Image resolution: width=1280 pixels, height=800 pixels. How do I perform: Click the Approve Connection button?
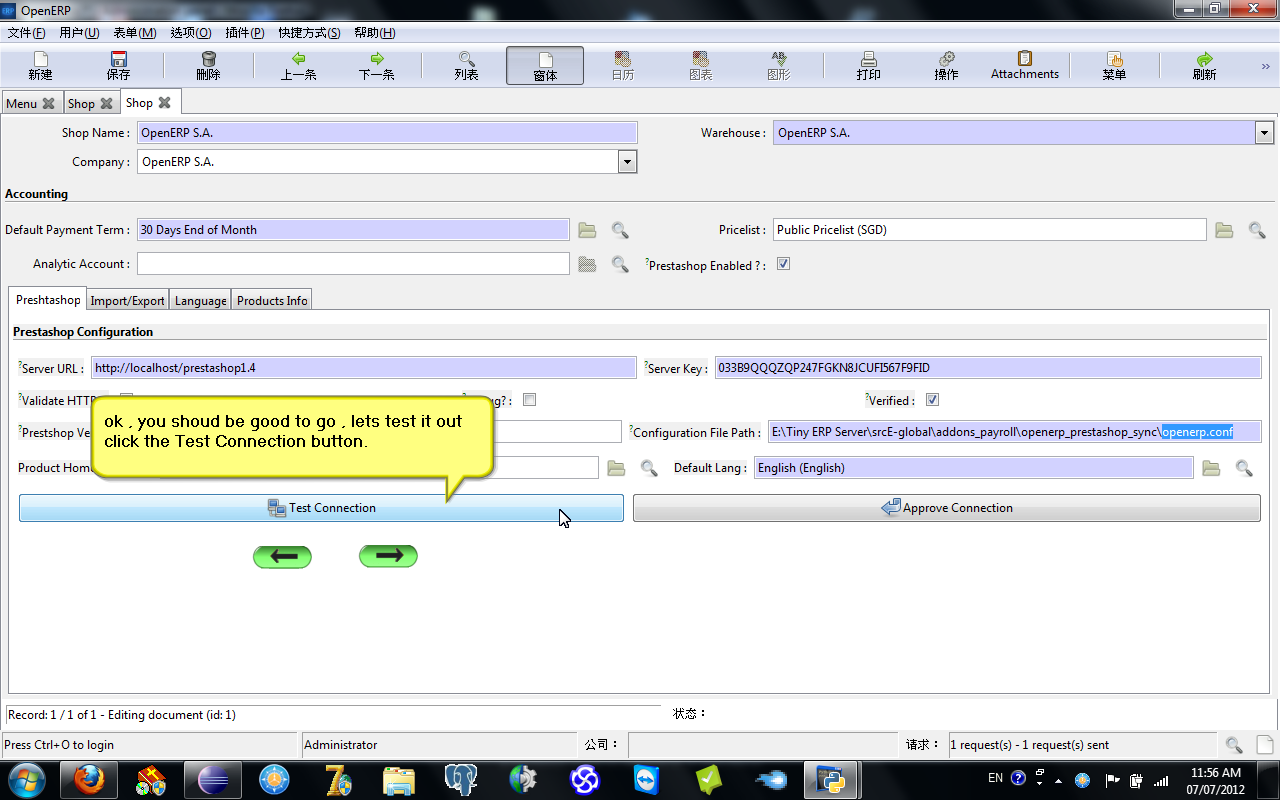pos(947,508)
